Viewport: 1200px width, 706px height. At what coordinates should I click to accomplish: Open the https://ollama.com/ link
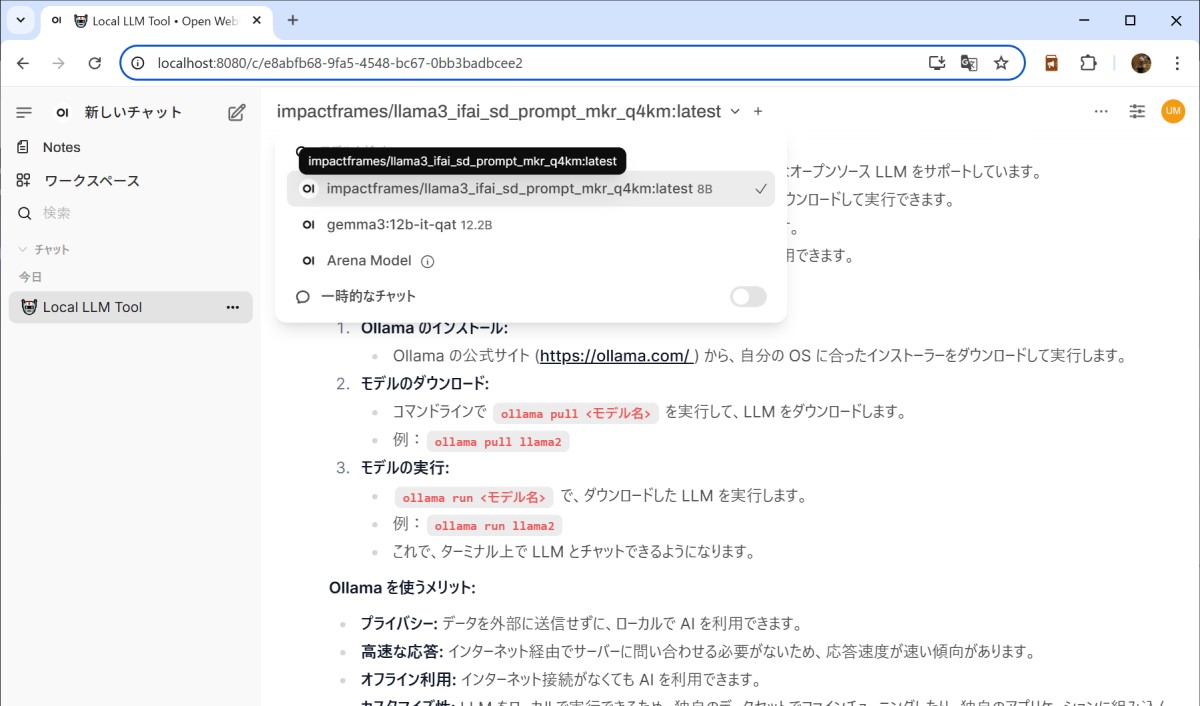click(615, 356)
